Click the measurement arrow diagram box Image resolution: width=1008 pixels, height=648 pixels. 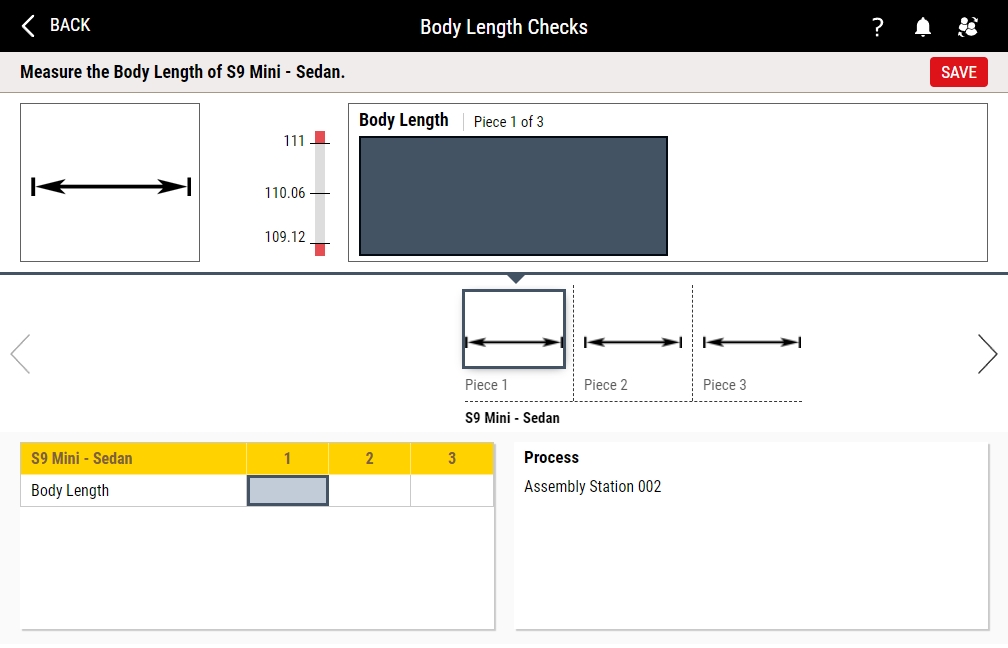click(x=110, y=183)
